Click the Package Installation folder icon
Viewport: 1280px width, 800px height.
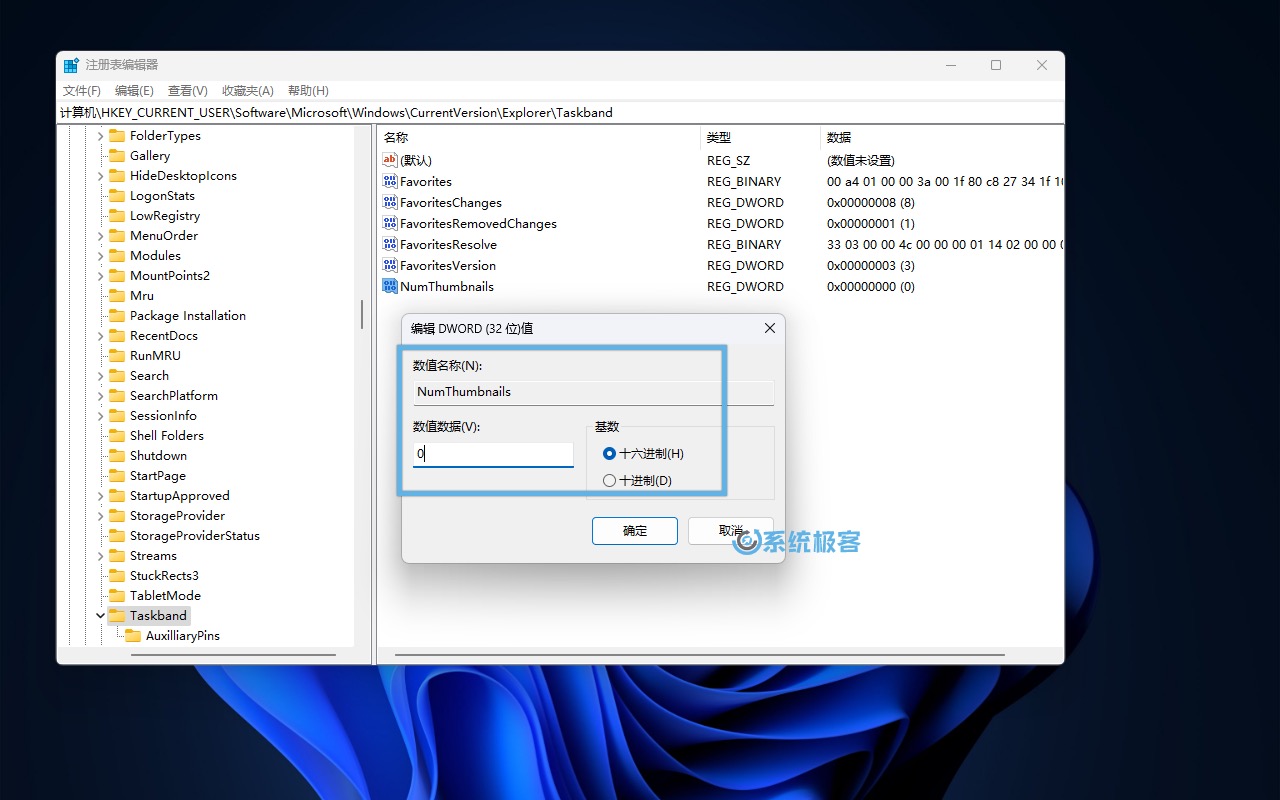coord(117,316)
